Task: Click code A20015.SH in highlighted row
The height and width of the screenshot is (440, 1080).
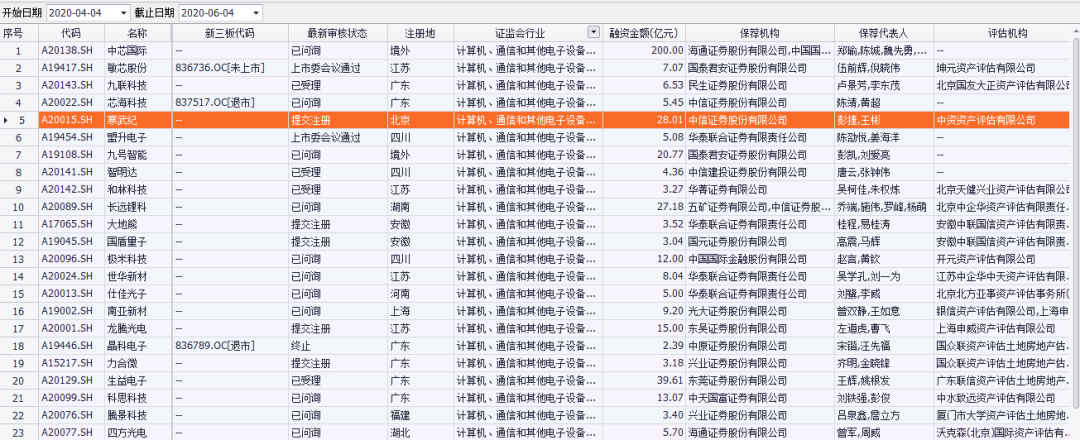Action: [71, 120]
